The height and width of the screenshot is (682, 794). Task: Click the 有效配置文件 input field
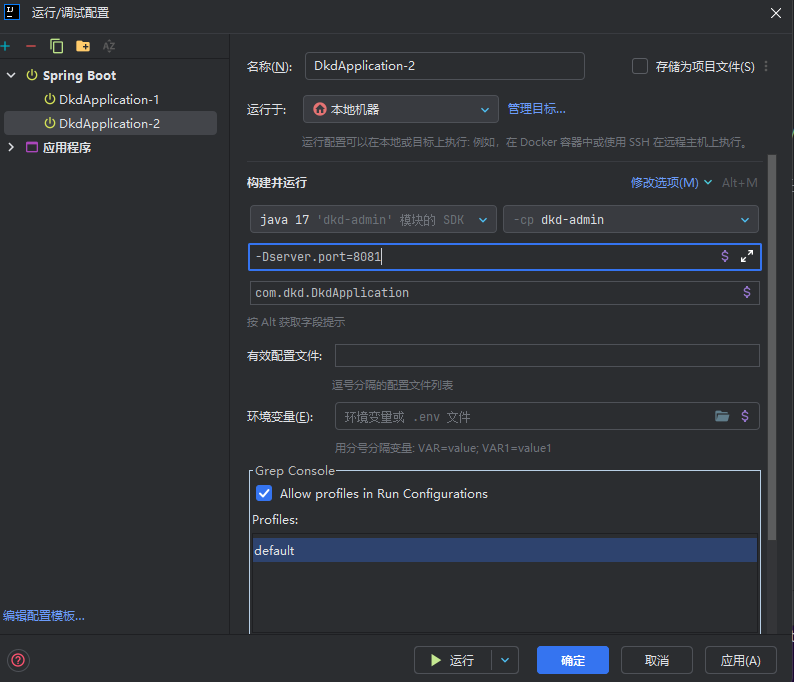click(547, 355)
